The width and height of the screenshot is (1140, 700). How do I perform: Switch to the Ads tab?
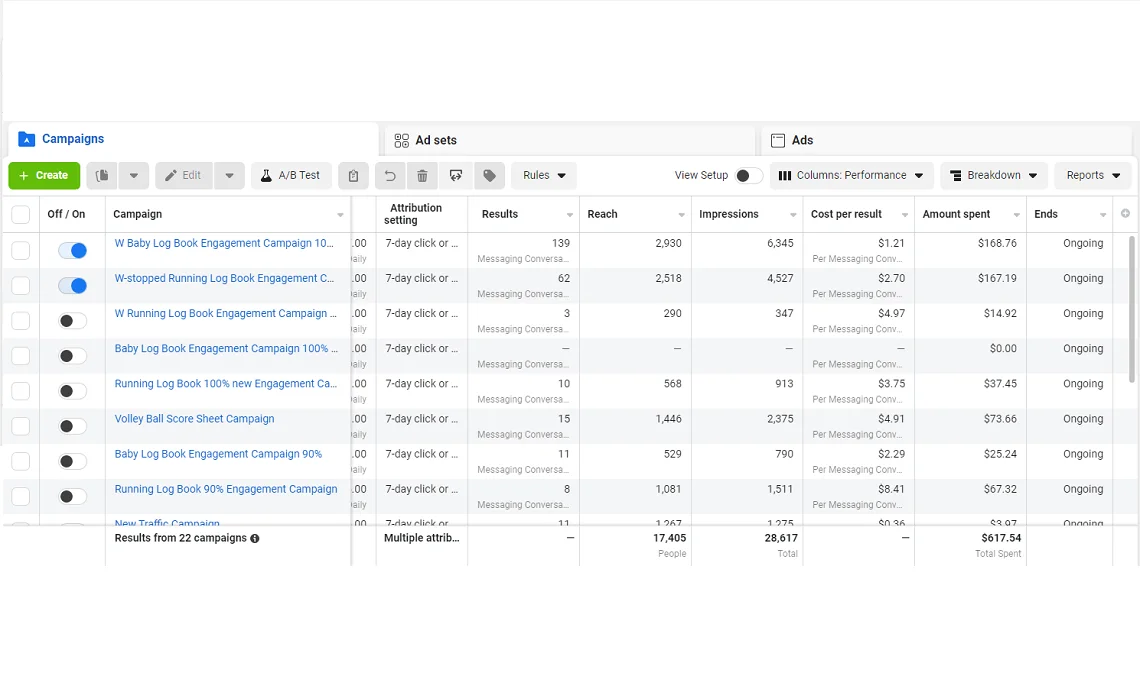(801, 141)
